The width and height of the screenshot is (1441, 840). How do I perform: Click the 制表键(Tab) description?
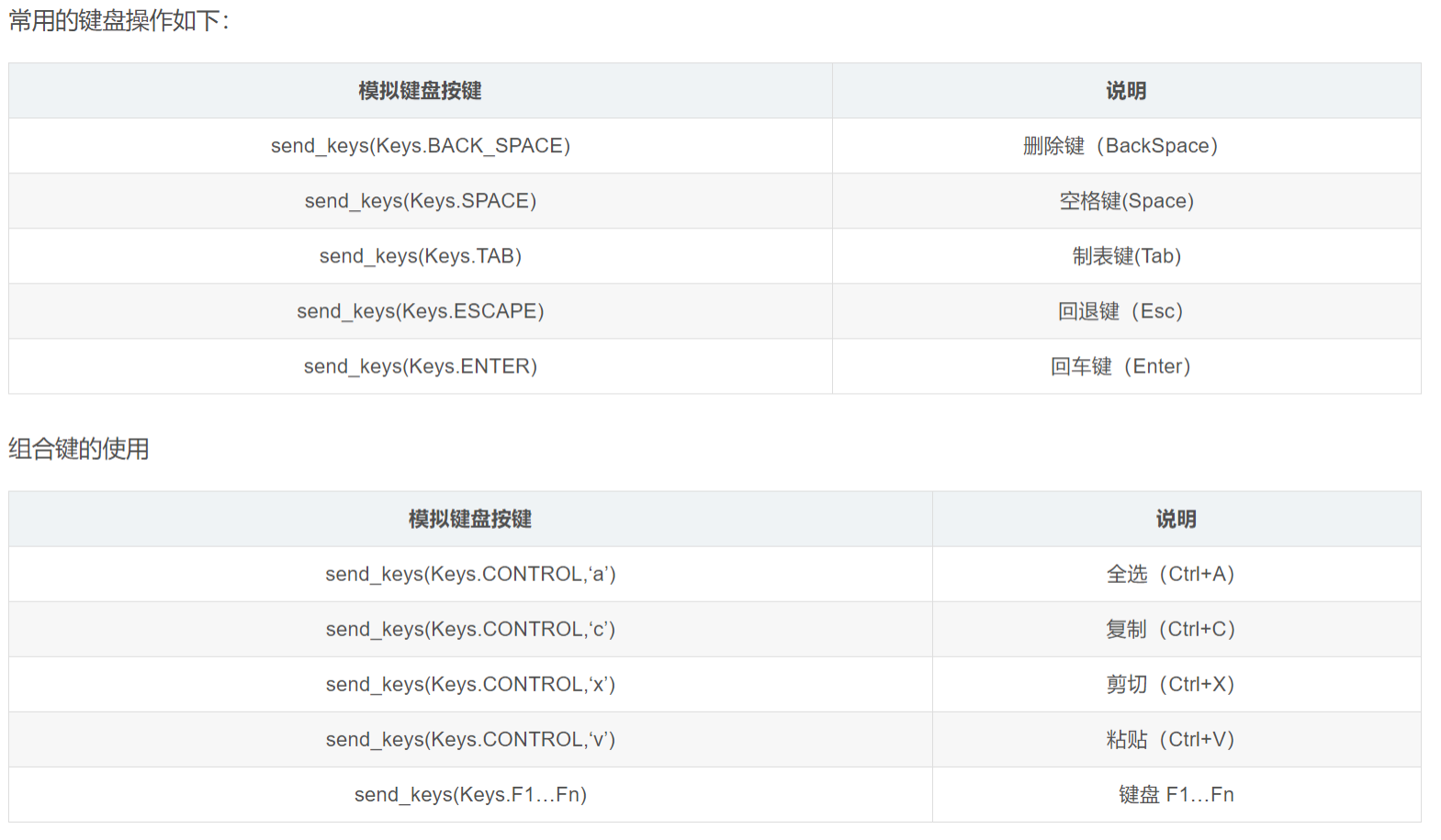coord(1125,256)
